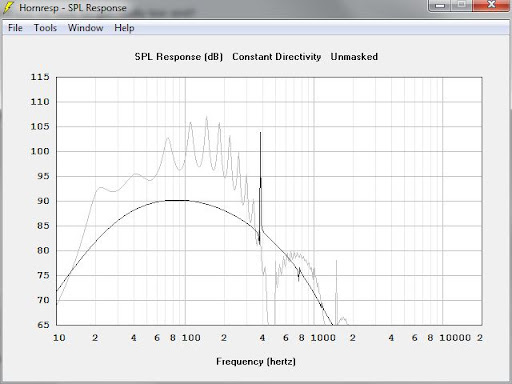Click the 115 dB label on vertical axis
The height and width of the screenshot is (384, 512).
[40, 77]
